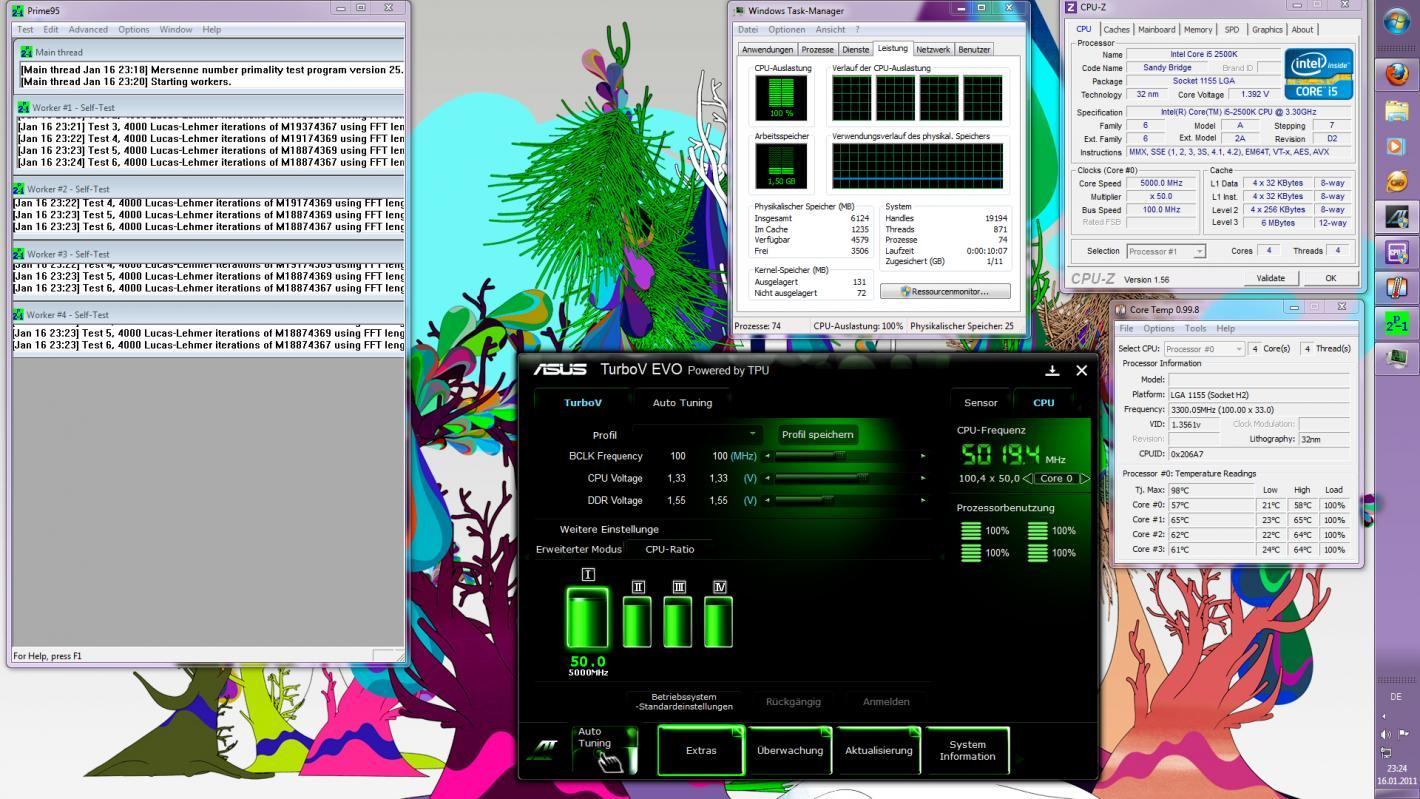Click the Main thread window icon in Prime95

[x=27, y=52]
